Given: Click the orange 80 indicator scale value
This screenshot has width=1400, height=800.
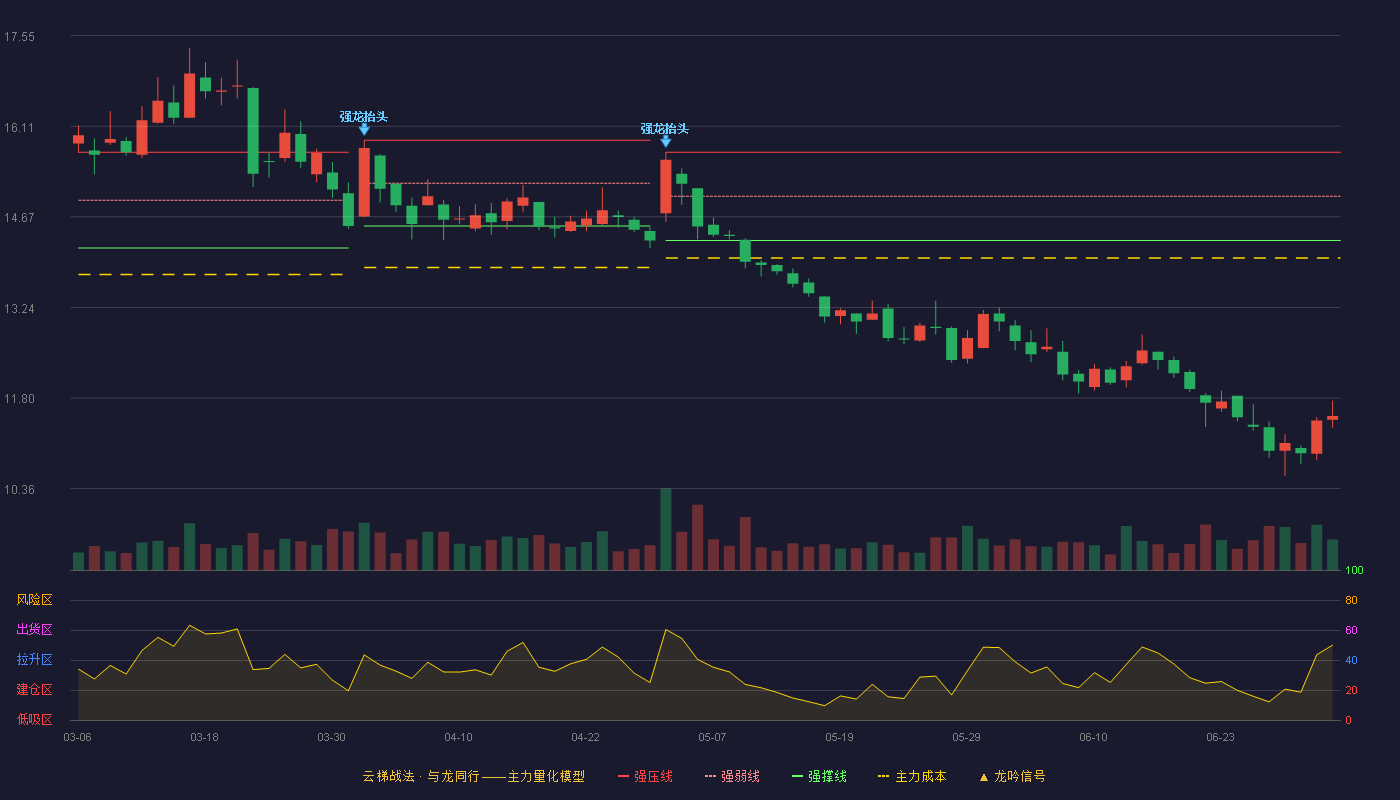Looking at the screenshot, I should pos(1351,600).
